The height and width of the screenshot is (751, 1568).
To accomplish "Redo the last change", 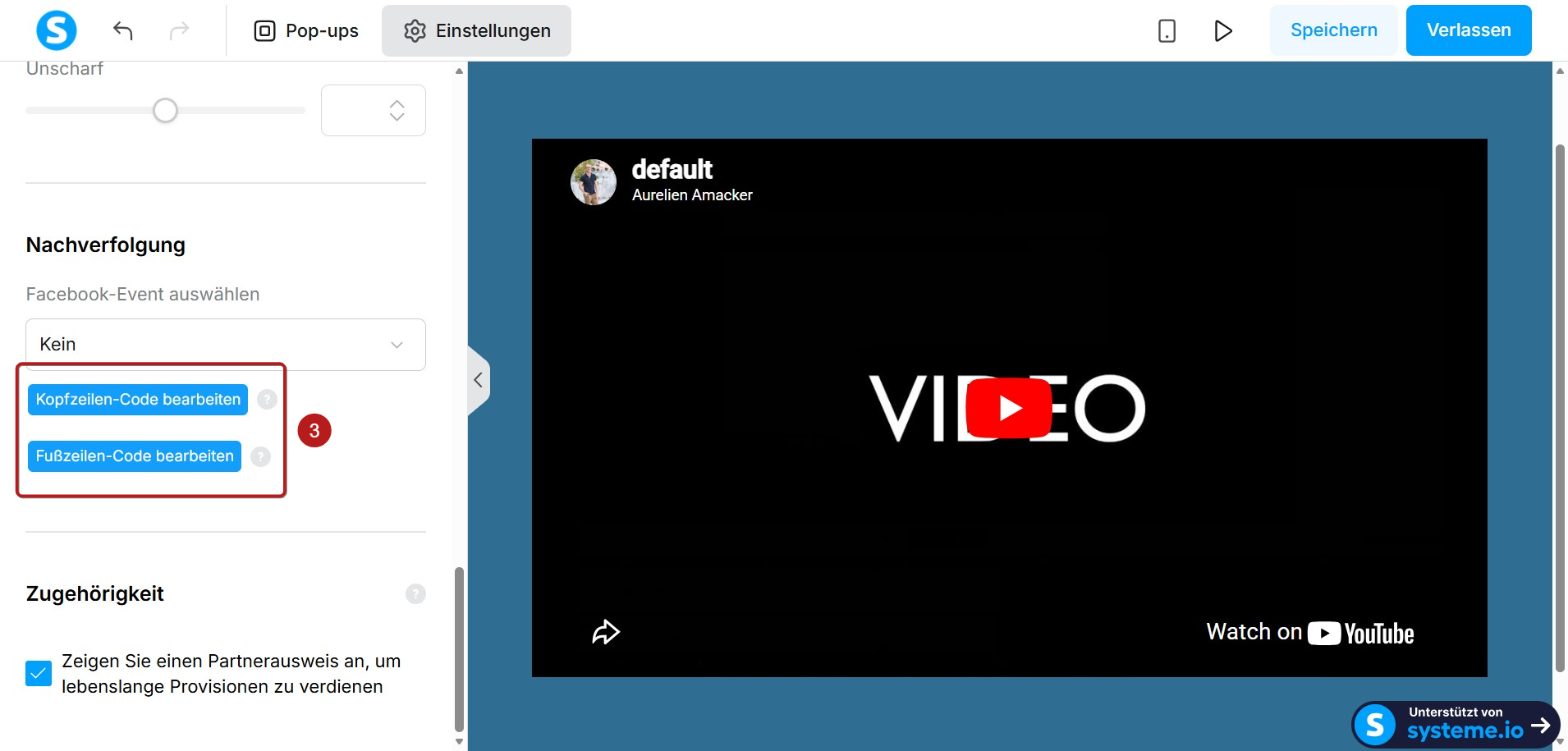I will [179, 30].
